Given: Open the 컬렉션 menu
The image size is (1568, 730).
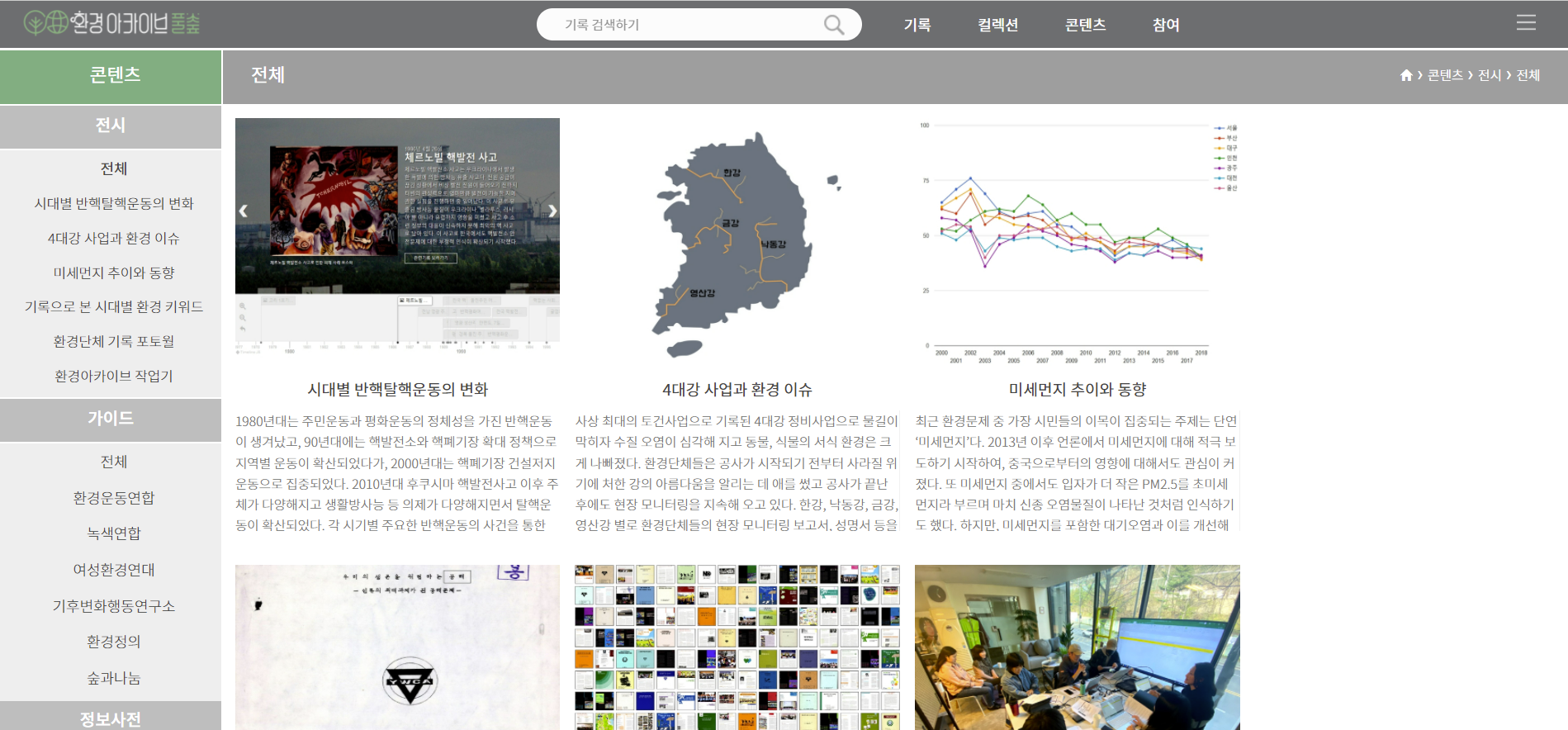Looking at the screenshot, I should click(x=997, y=25).
